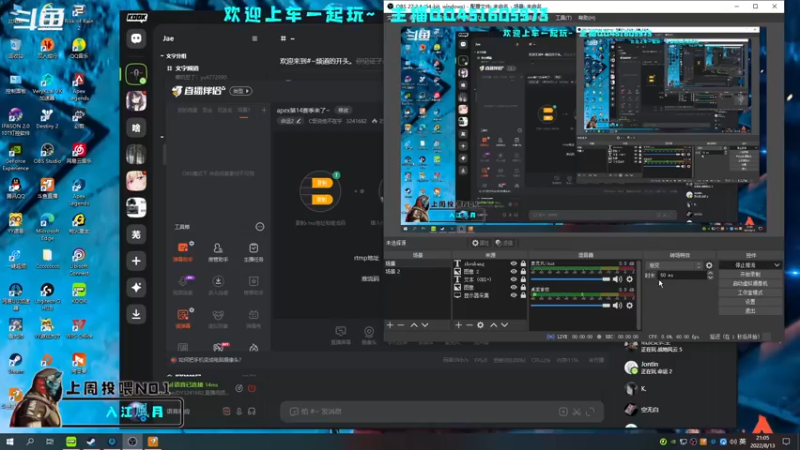800x450 pixels.
Task: Open the 停止推流 dropdown arrow in OBS controls
Action: click(777, 265)
